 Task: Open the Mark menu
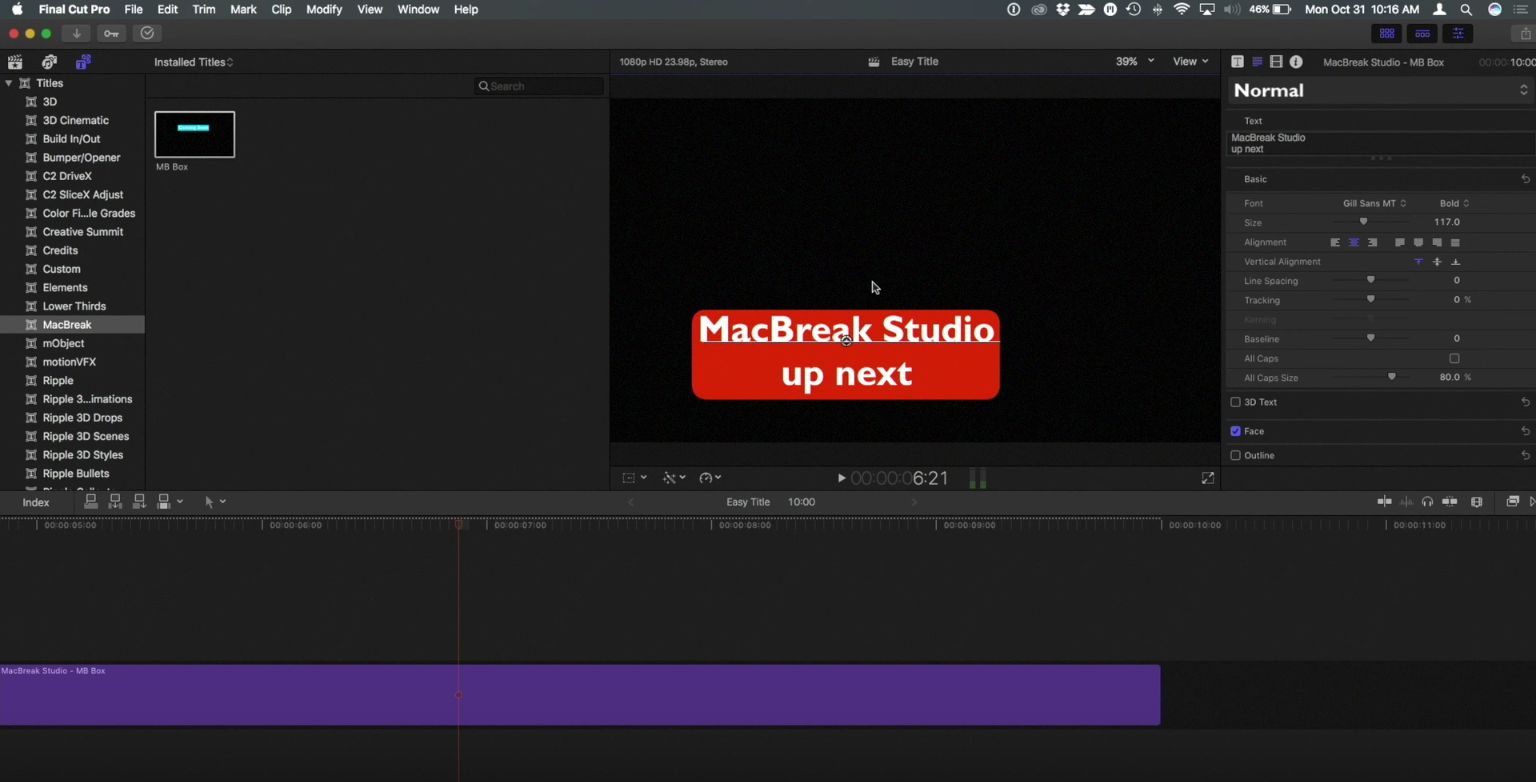pos(243,9)
